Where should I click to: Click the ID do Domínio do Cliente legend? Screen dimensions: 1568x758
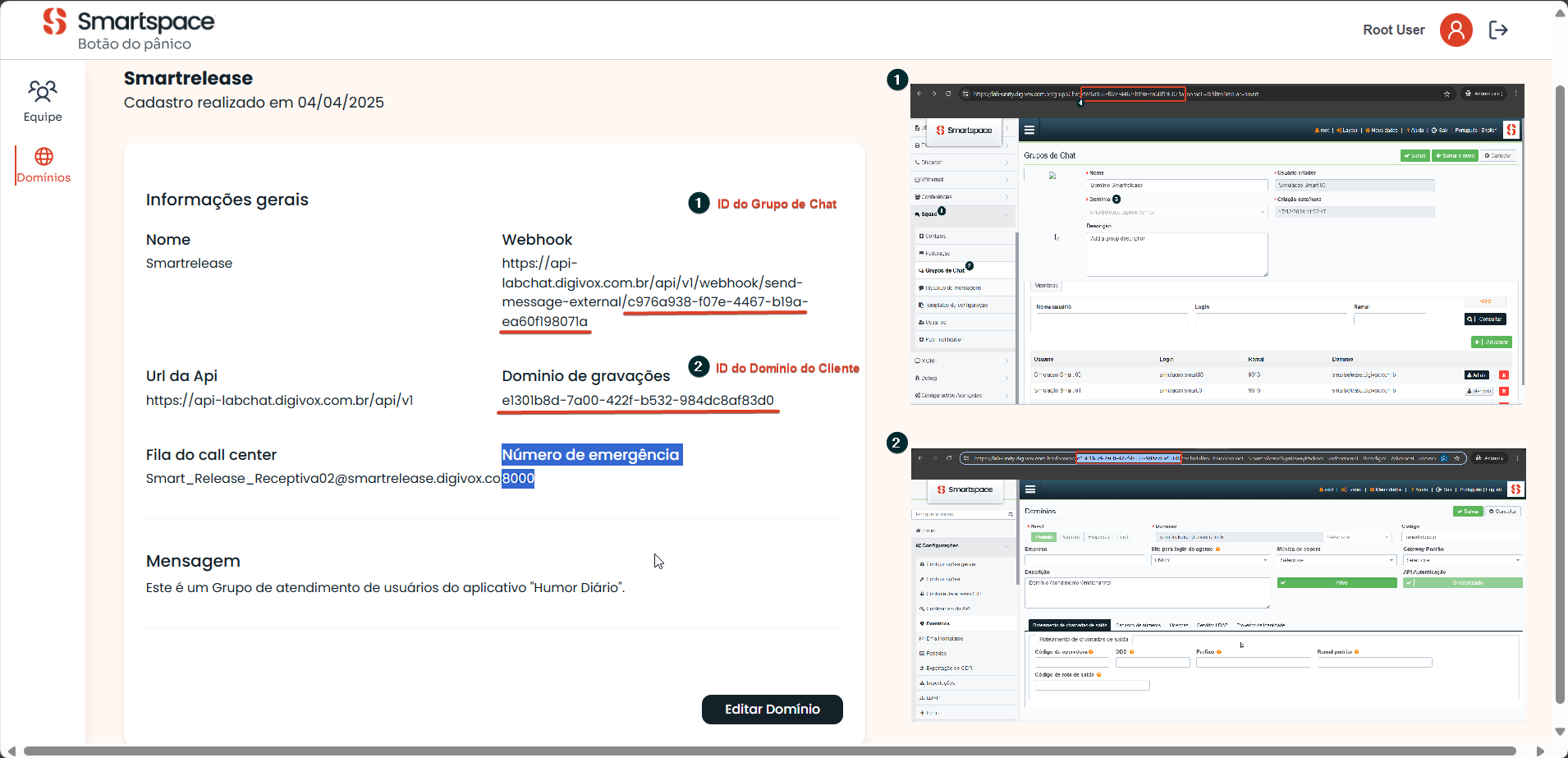[787, 369]
